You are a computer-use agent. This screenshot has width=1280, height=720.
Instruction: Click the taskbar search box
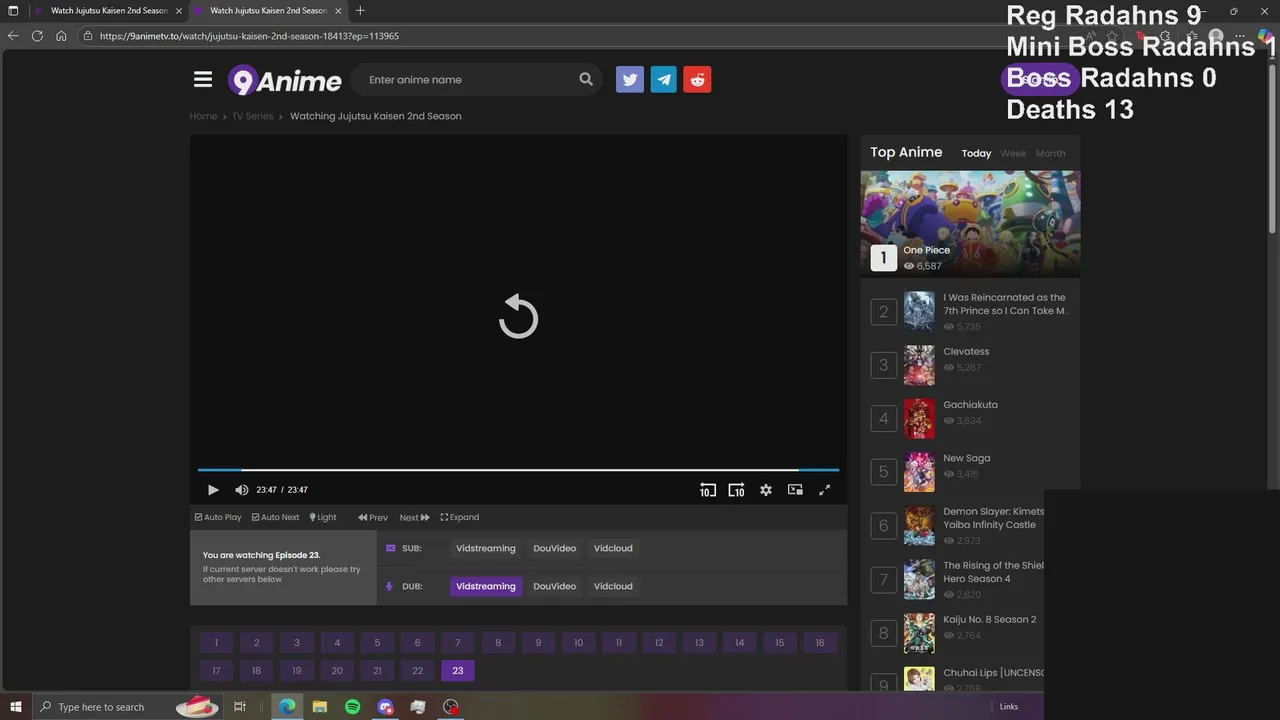pos(127,707)
